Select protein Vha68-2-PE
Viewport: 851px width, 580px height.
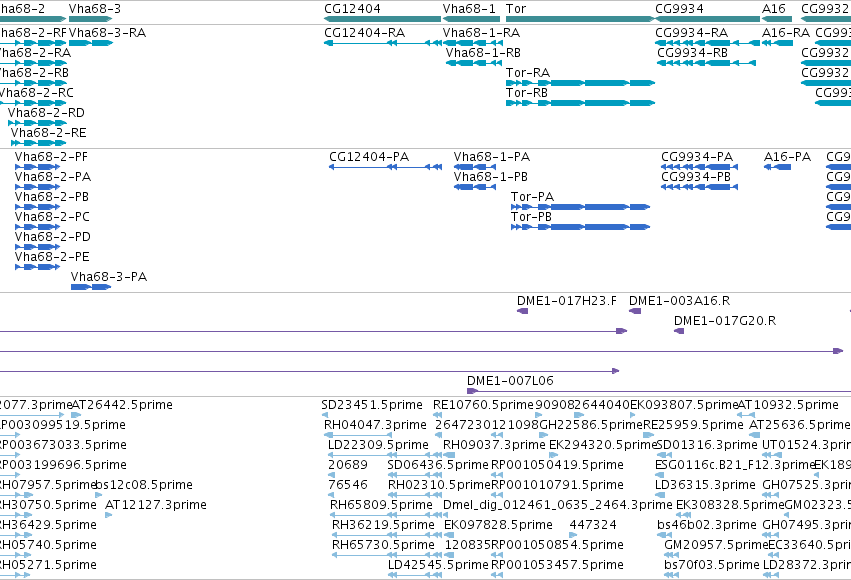point(52,257)
